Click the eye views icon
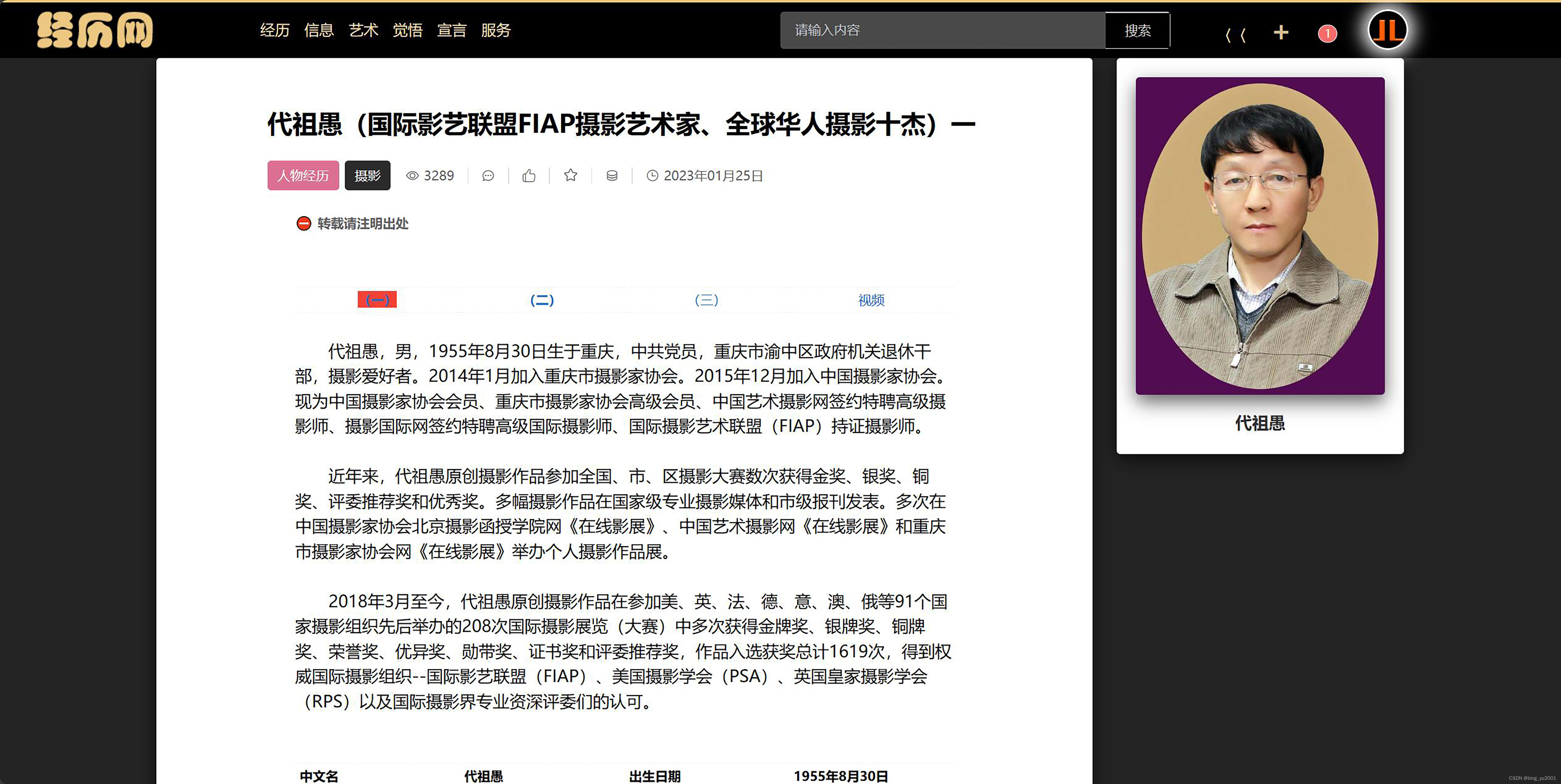The width and height of the screenshot is (1561, 784). coord(412,176)
